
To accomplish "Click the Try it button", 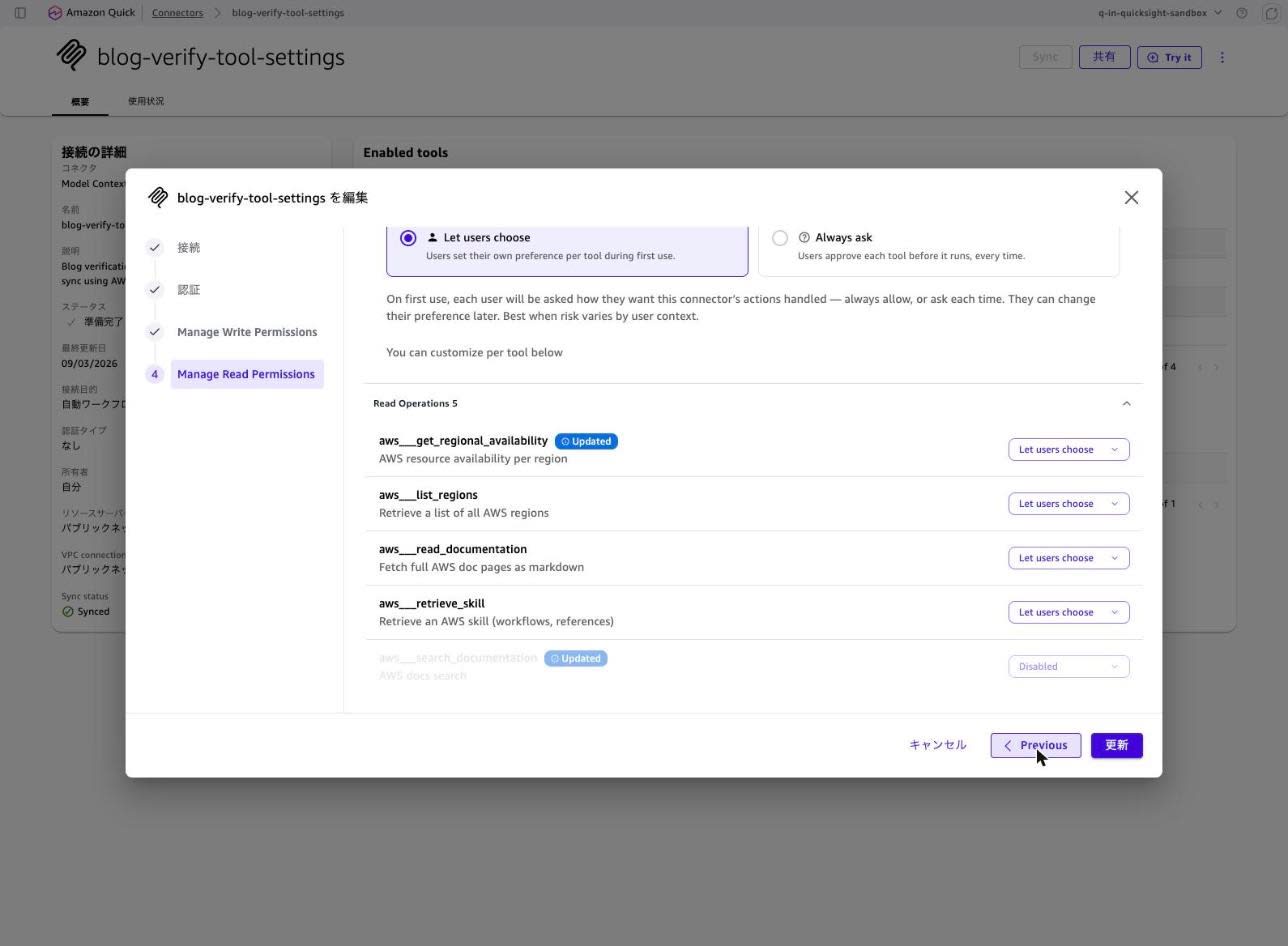I will click(1169, 57).
